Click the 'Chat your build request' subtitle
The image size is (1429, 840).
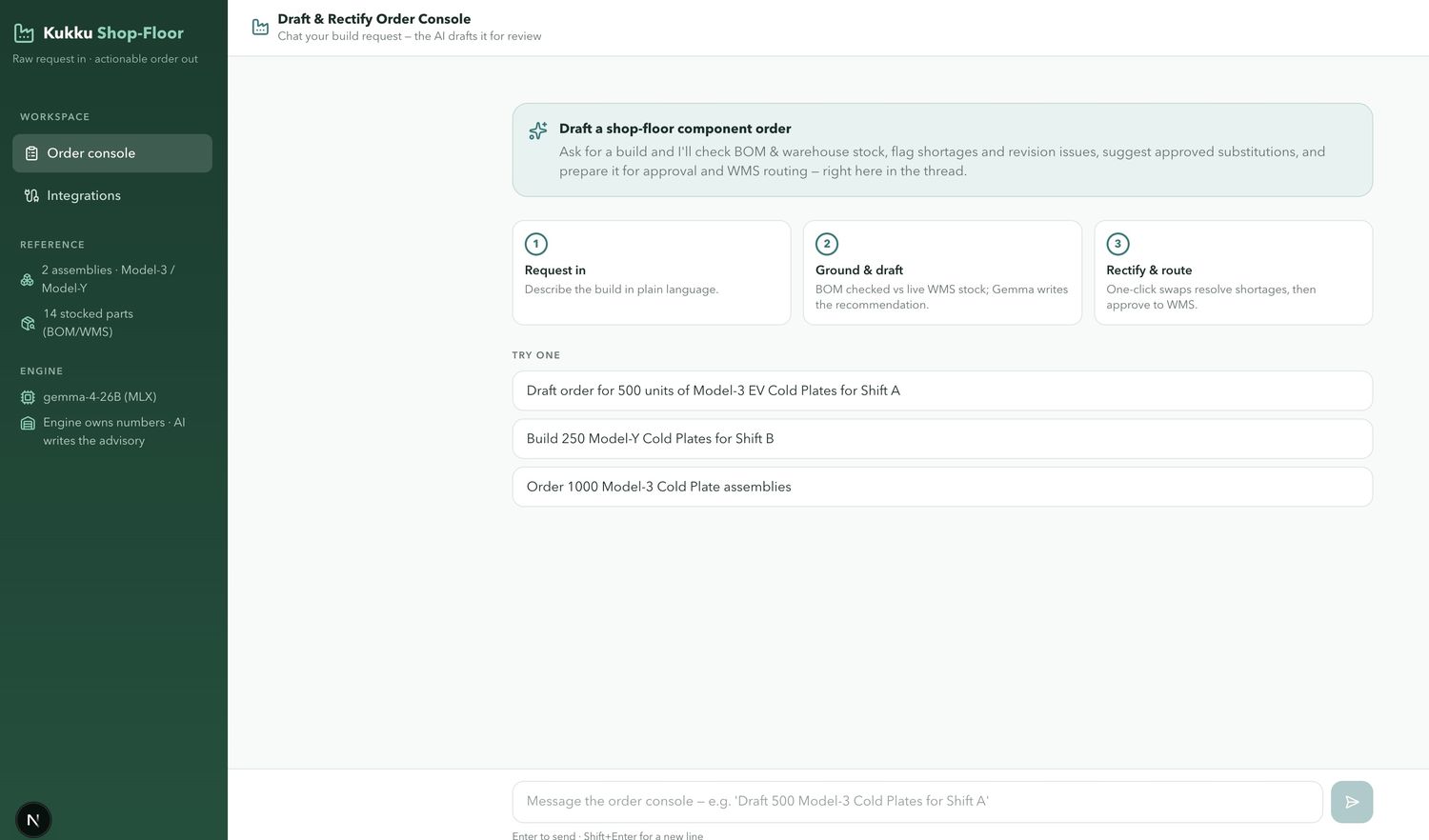410,36
